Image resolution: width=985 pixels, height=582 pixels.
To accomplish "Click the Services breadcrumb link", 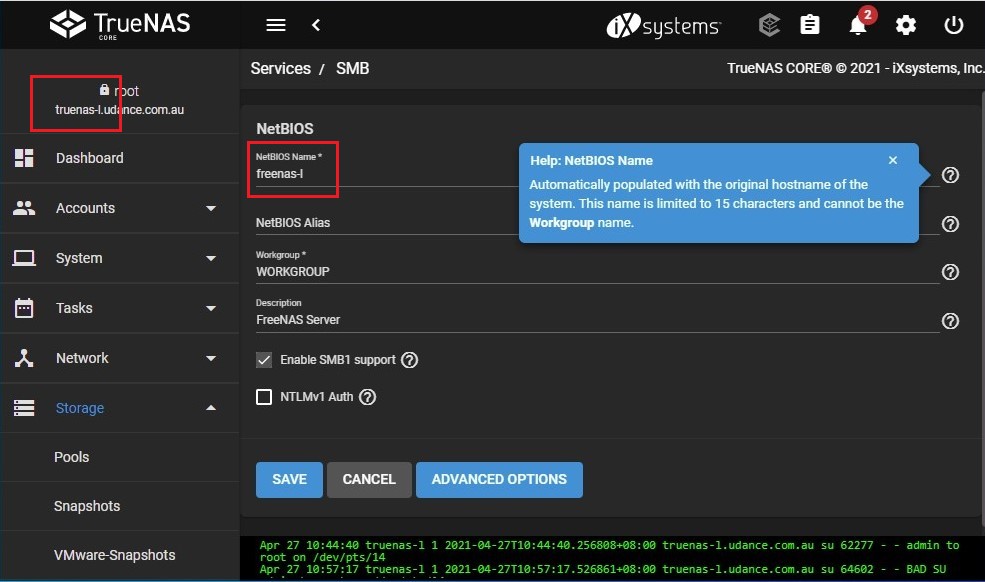I will tap(281, 69).
